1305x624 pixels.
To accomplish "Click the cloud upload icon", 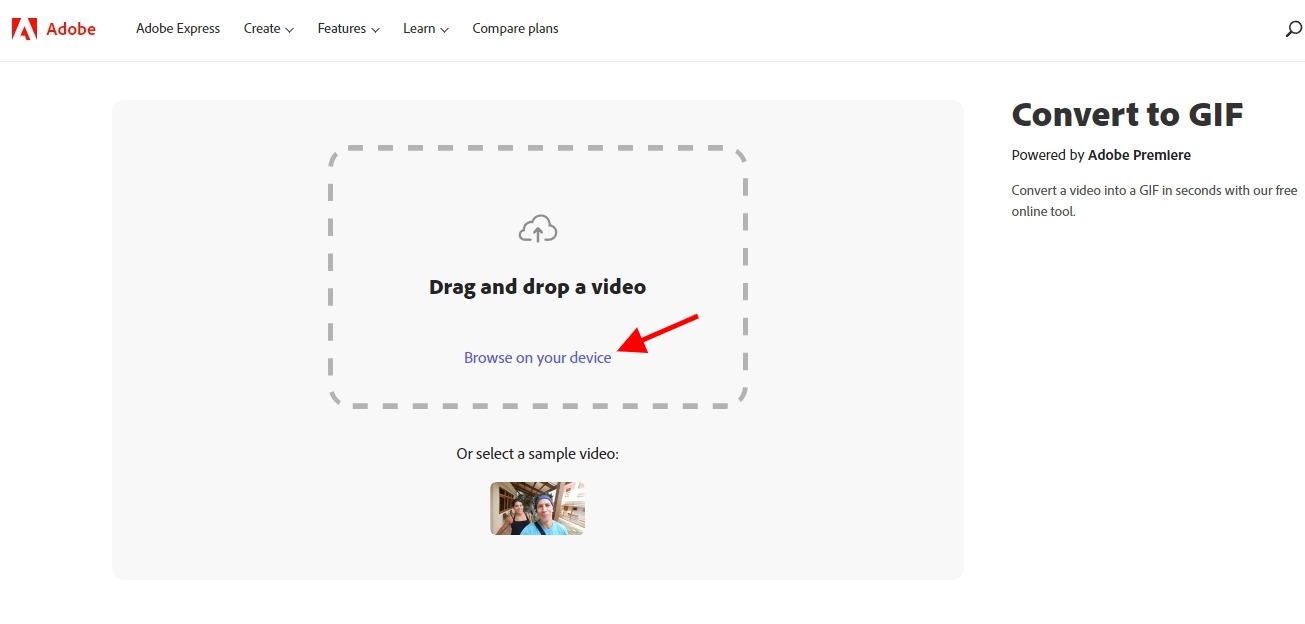I will pyautogui.click(x=537, y=229).
